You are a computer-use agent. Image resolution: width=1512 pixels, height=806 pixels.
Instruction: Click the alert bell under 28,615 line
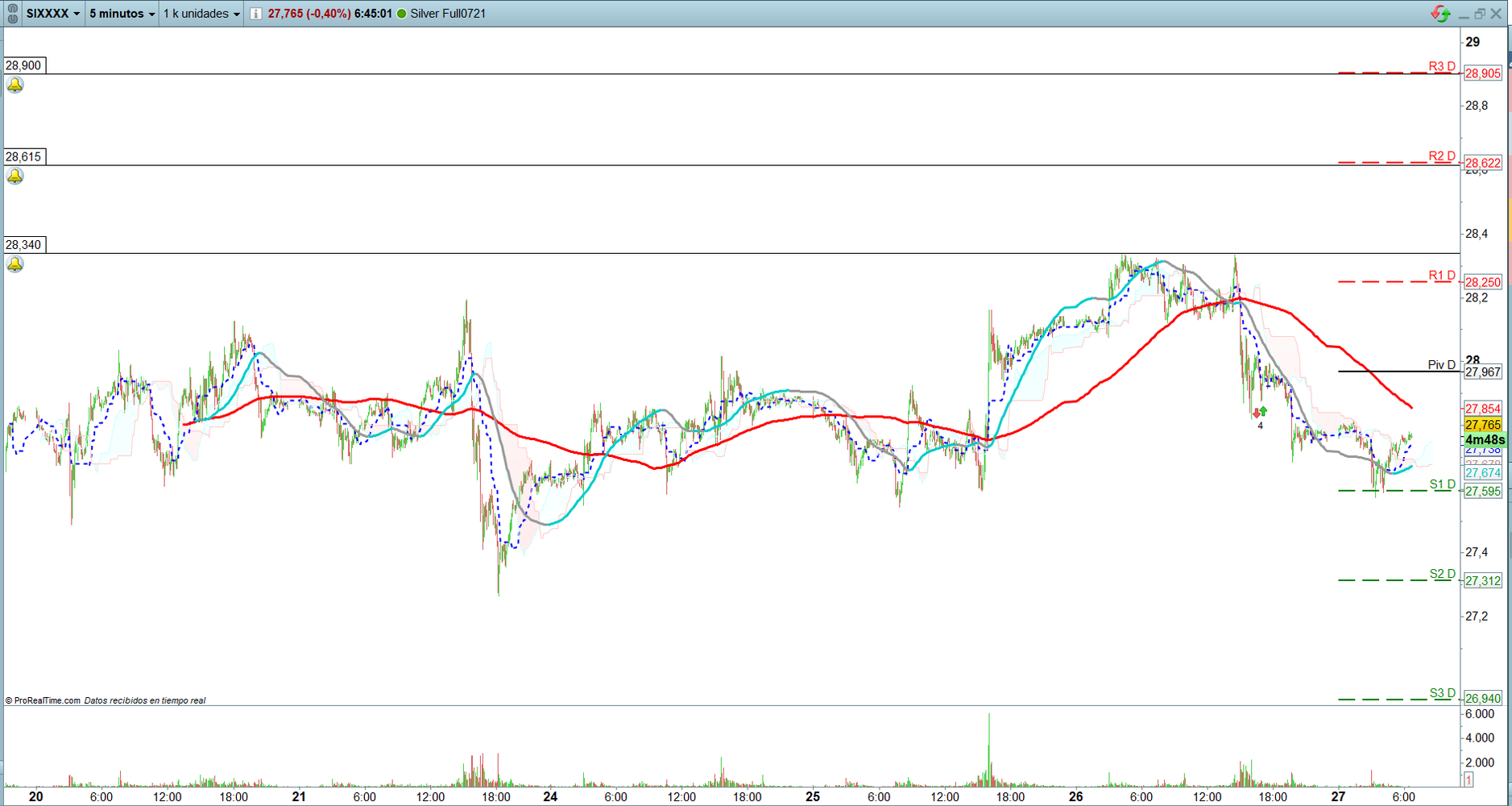pyautogui.click(x=15, y=177)
